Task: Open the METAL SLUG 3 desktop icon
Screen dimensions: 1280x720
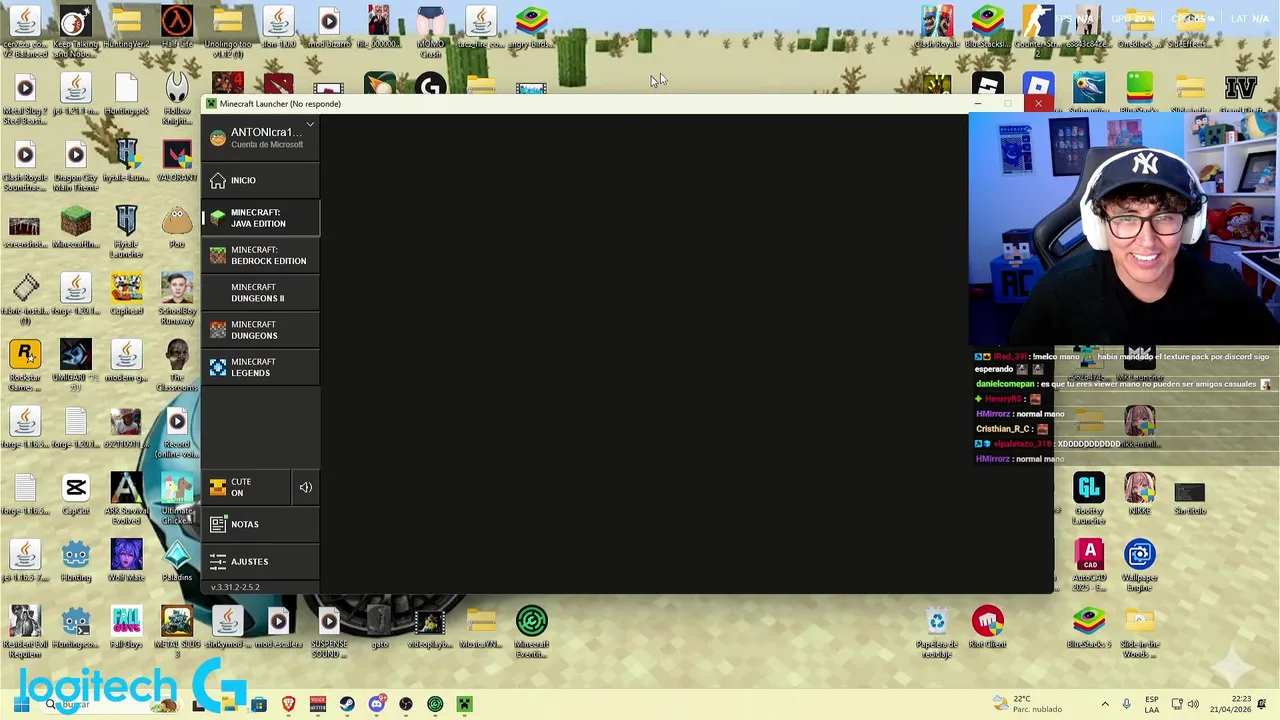Action: pyautogui.click(x=177, y=633)
